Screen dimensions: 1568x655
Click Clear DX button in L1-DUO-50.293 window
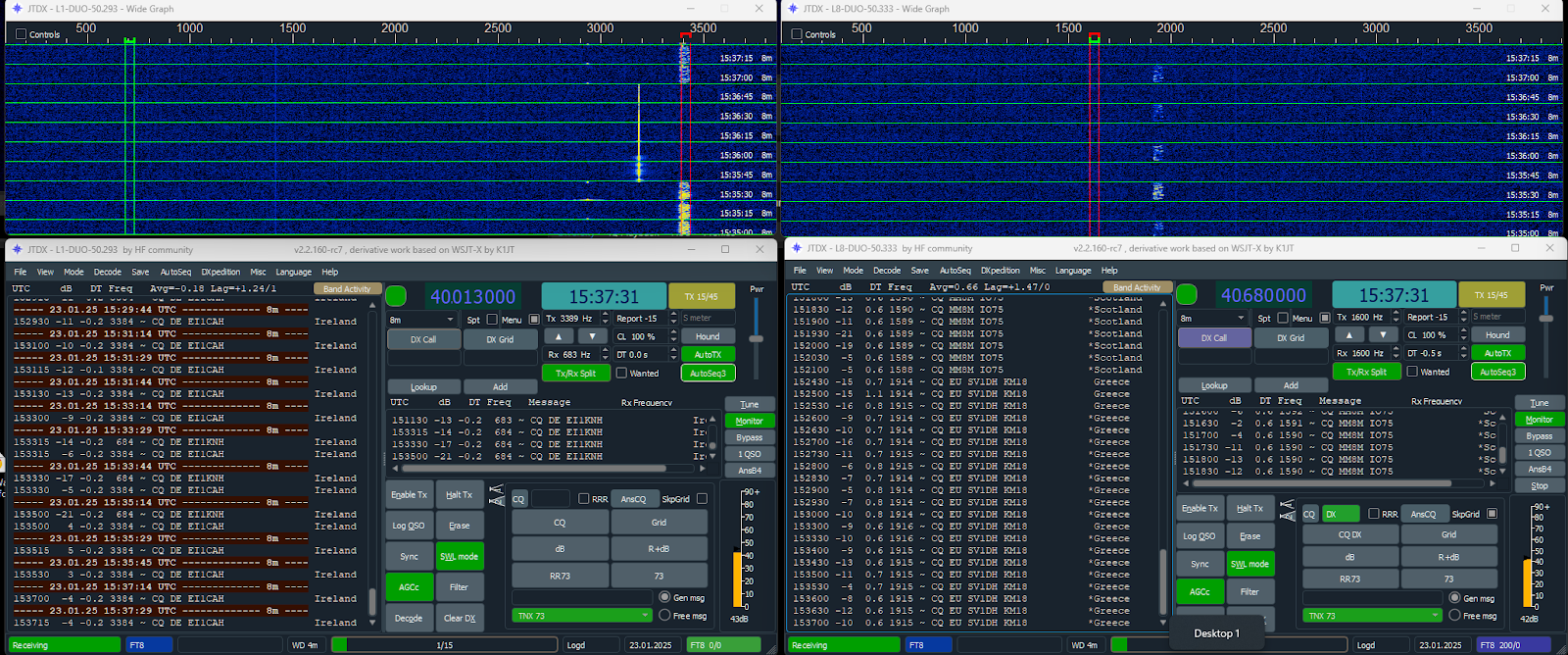pyautogui.click(x=460, y=618)
